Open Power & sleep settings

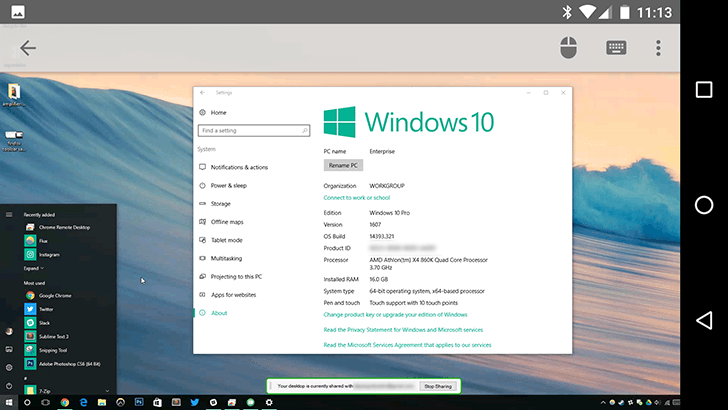tap(228, 185)
